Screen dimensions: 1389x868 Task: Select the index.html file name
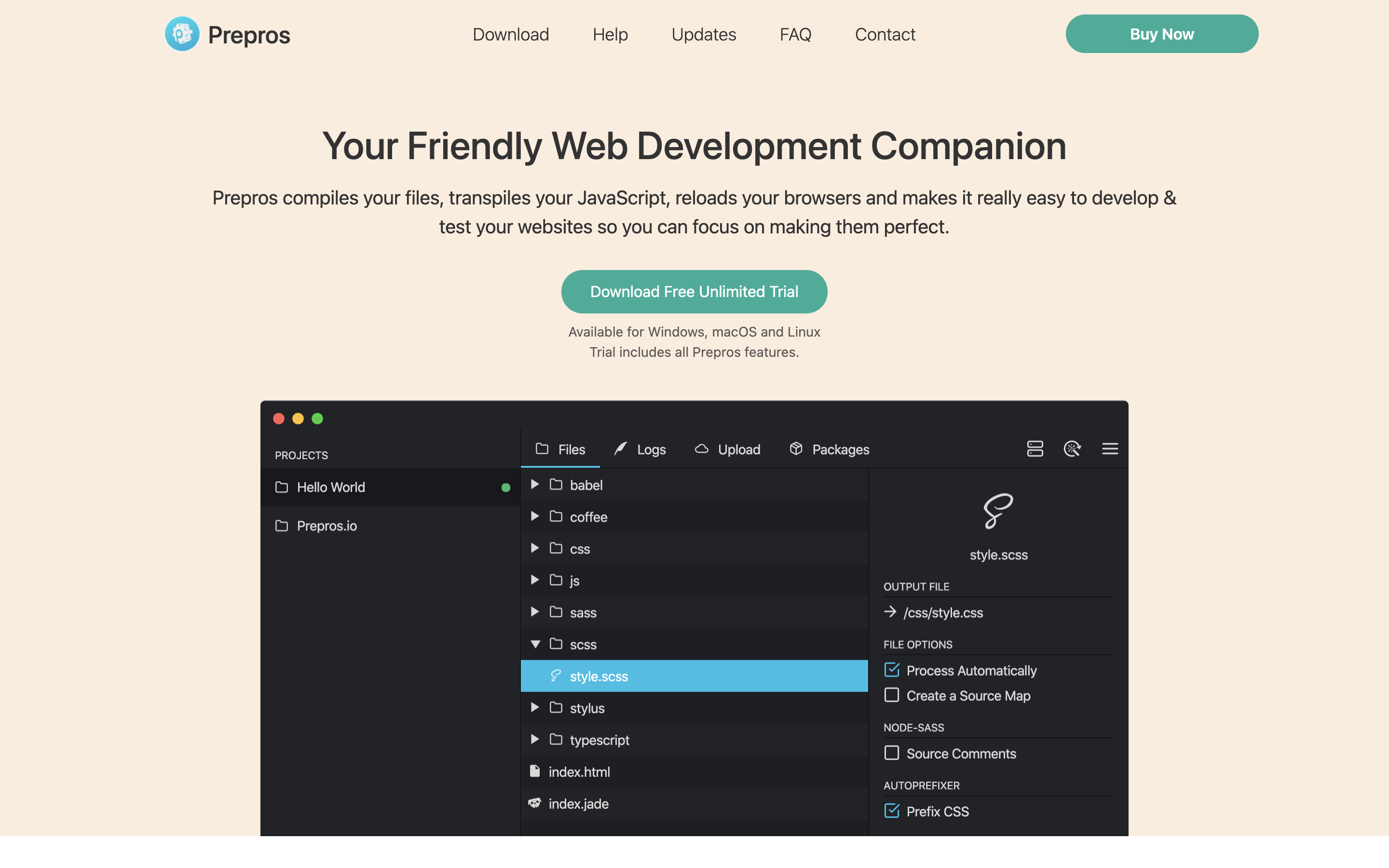pyautogui.click(x=579, y=772)
